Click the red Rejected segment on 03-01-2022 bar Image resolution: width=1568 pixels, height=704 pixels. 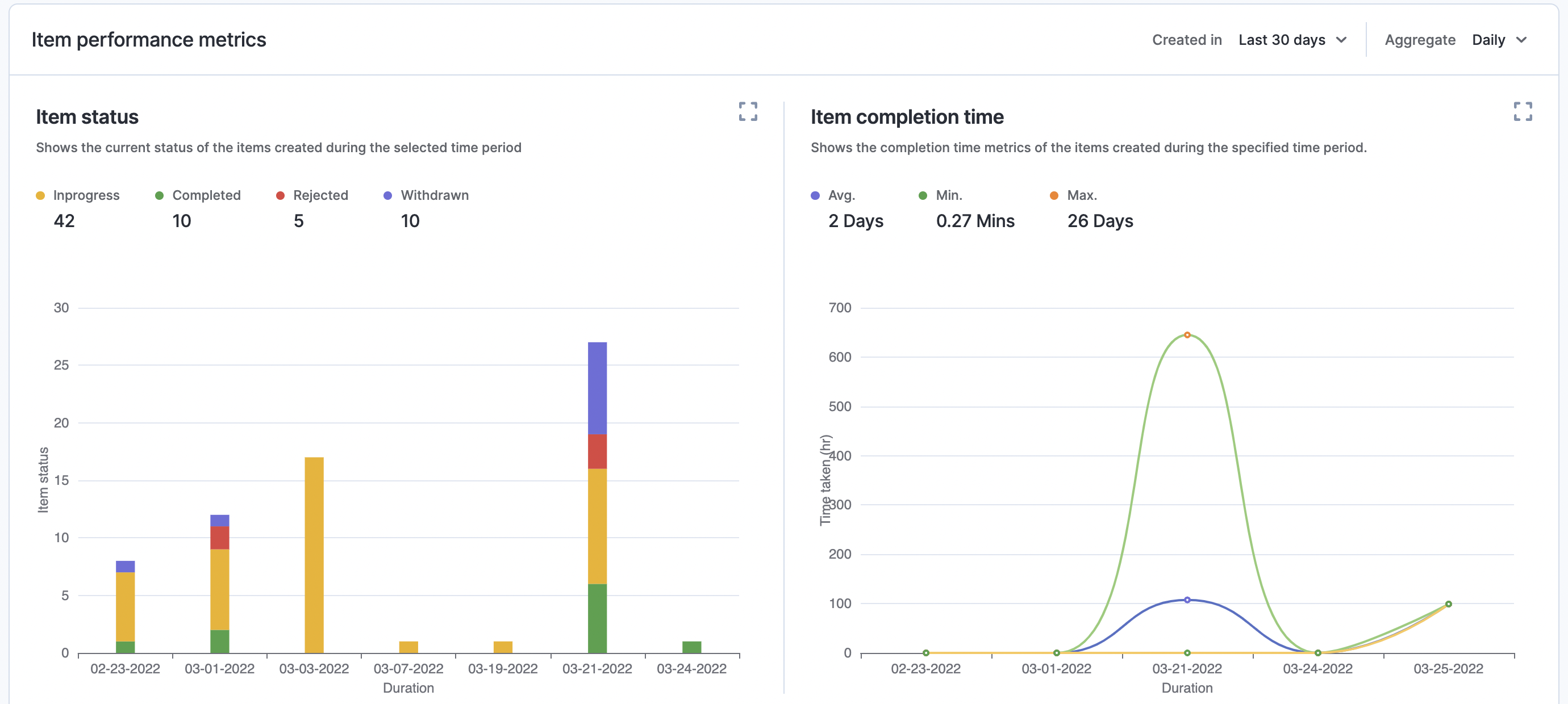pyautogui.click(x=219, y=538)
